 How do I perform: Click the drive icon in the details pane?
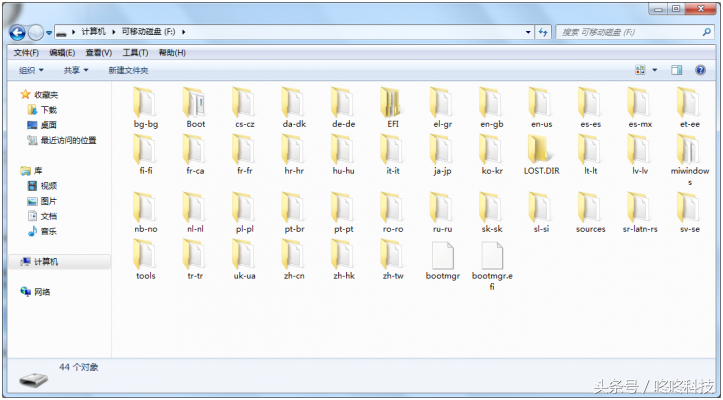(x=34, y=379)
